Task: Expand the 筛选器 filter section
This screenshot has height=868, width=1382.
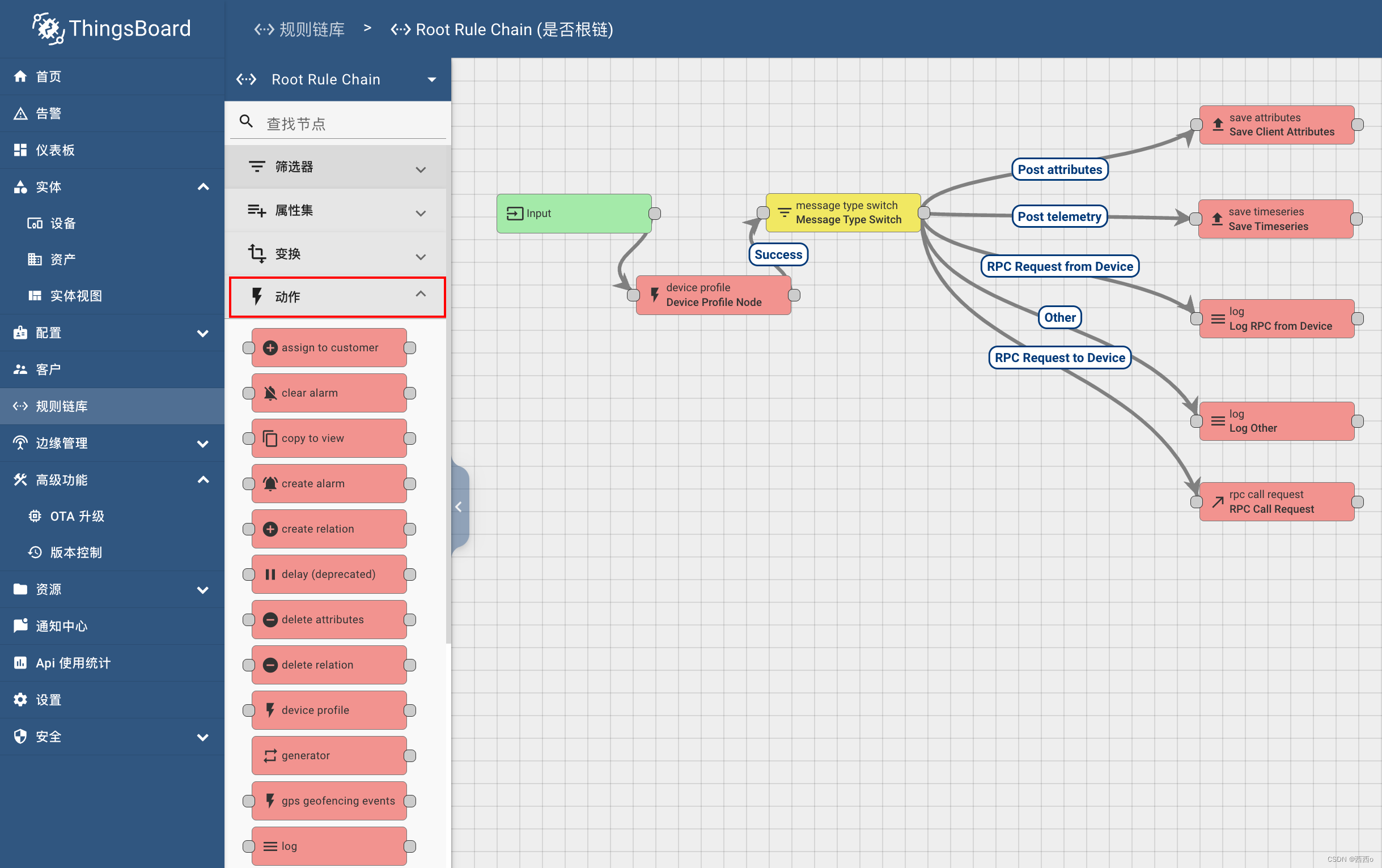Action: tap(420, 169)
